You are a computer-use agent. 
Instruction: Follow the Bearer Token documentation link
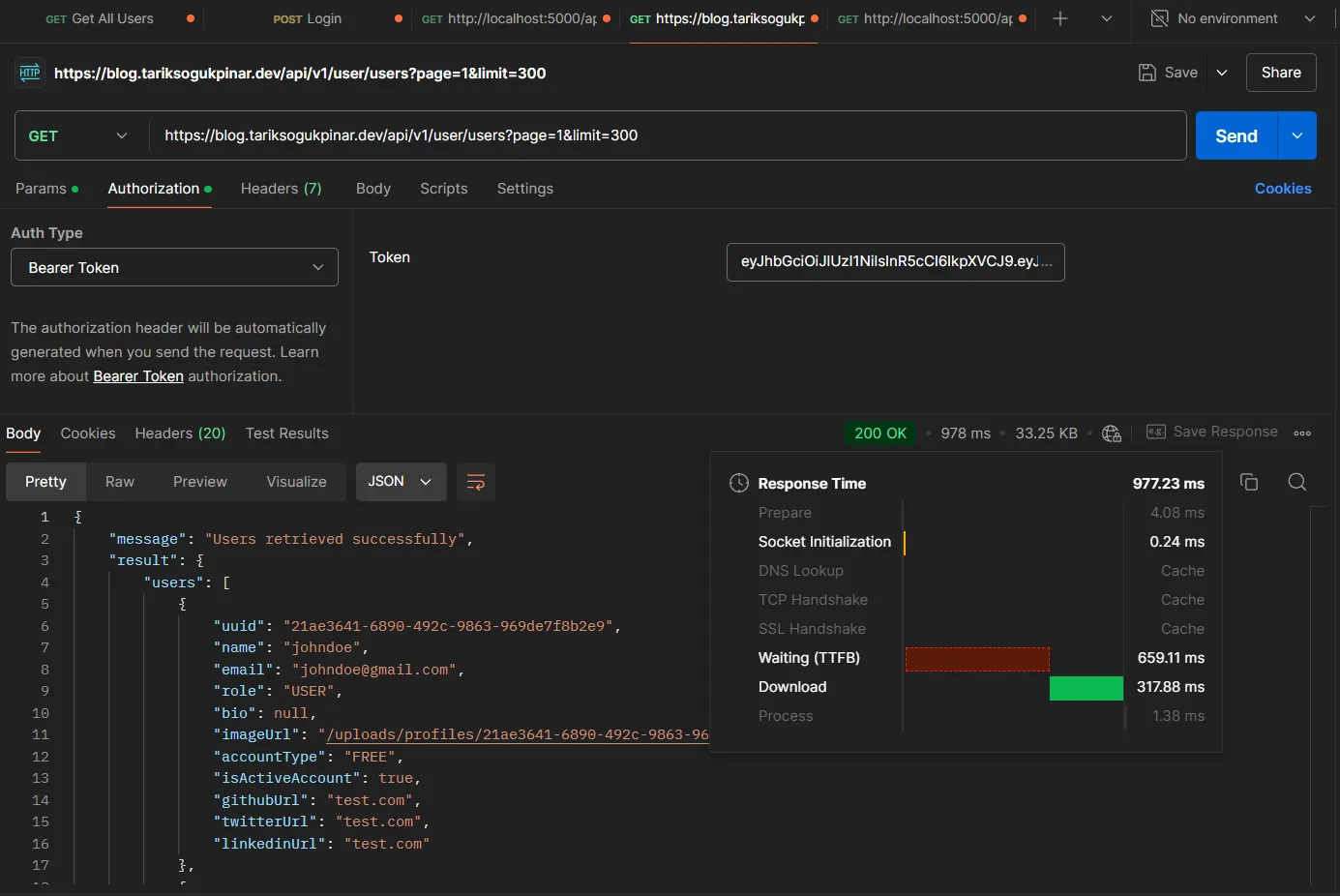pos(138,376)
